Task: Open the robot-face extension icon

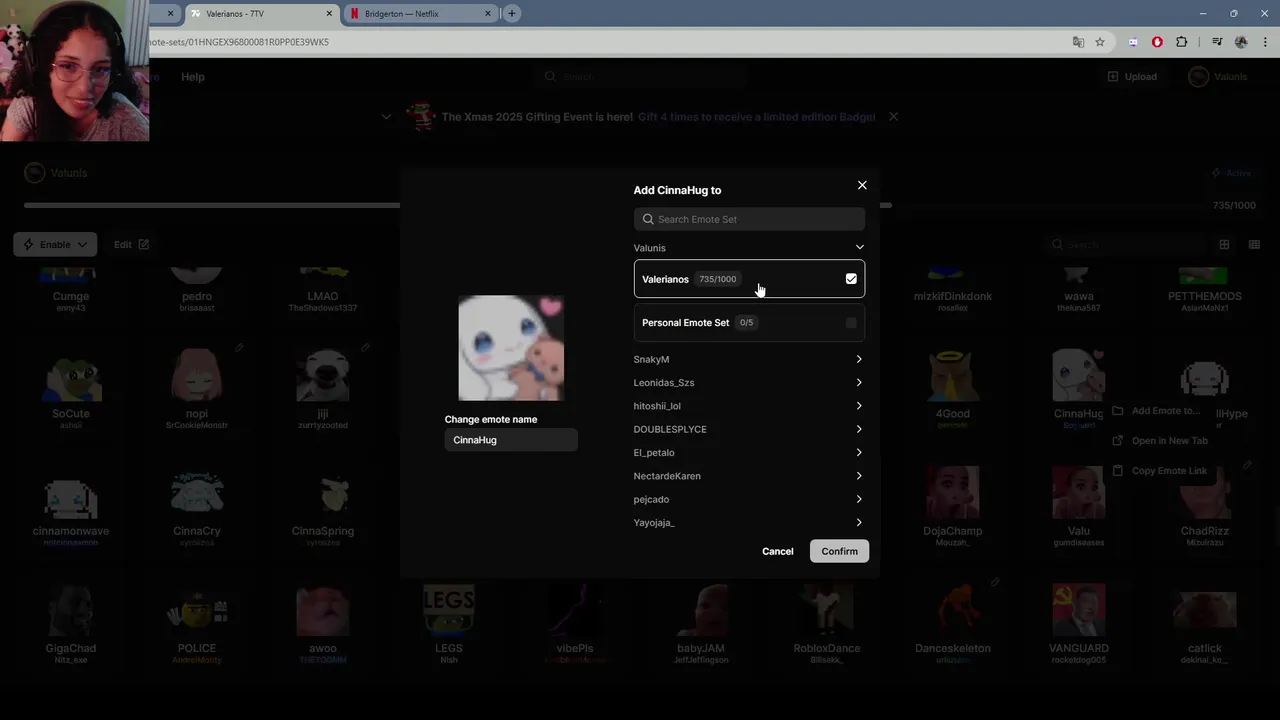Action: [x=1133, y=42]
